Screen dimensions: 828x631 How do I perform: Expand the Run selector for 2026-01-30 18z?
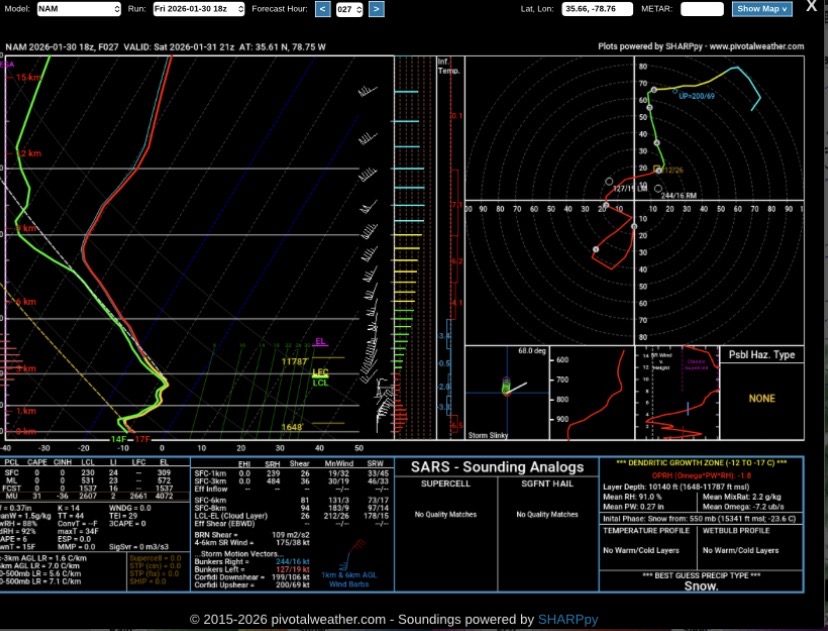click(198, 9)
